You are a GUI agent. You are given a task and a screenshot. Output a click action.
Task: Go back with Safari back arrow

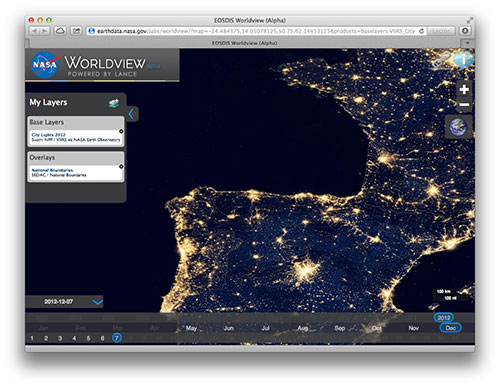click(x=34, y=31)
